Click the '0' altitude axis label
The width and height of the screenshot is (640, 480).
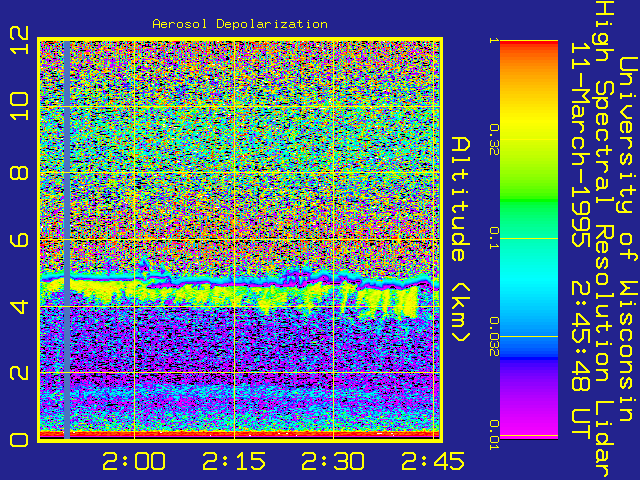click(19, 440)
